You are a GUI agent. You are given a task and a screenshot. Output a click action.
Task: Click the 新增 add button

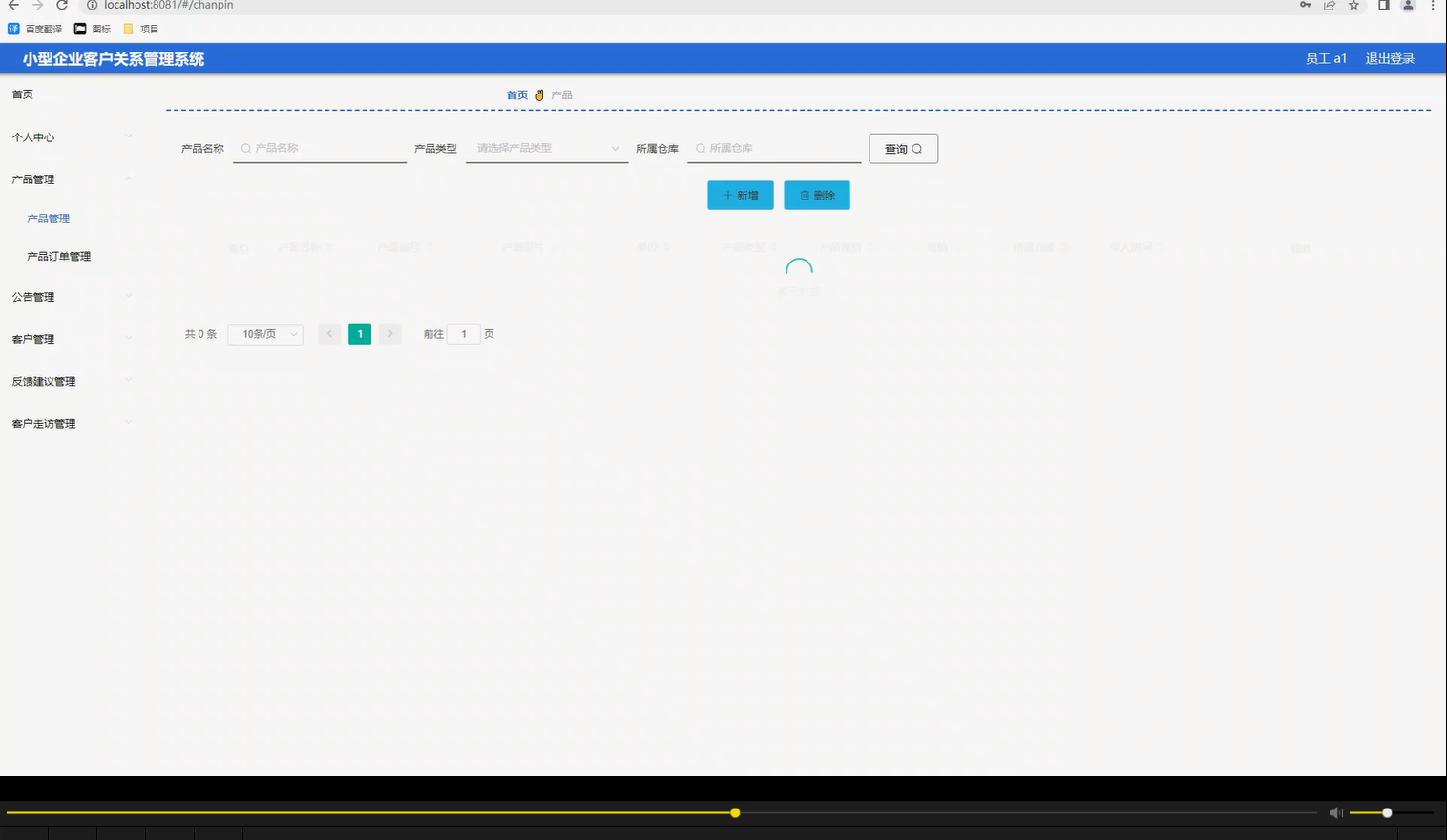point(741,195)
